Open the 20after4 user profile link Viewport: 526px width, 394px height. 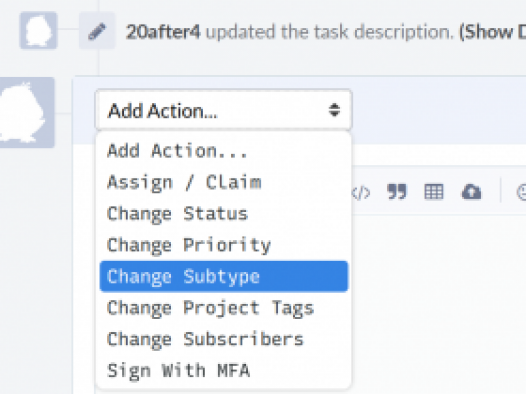(x=163, y=32)
